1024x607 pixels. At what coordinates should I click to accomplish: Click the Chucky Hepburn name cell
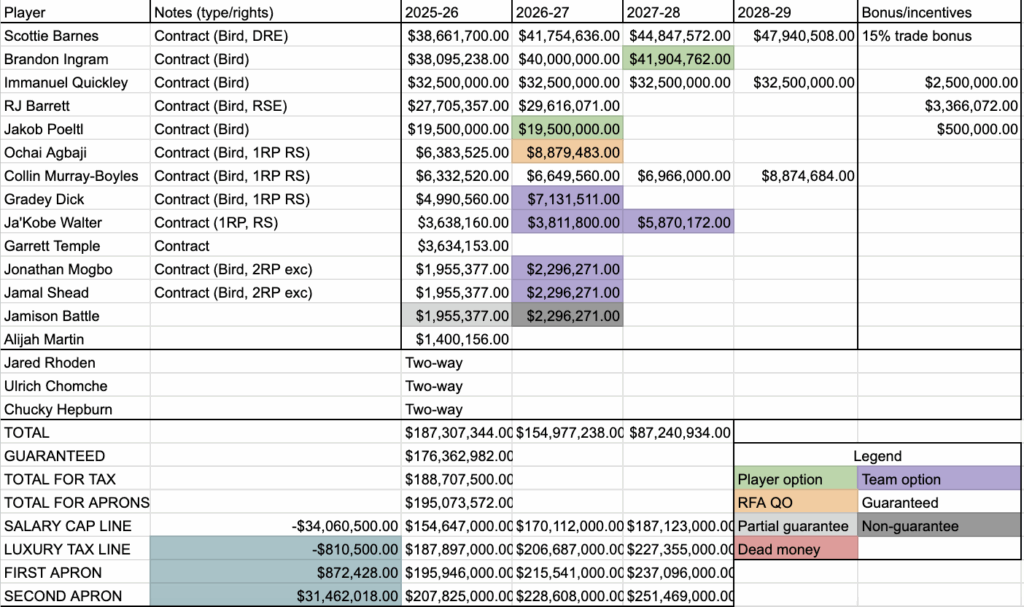pyautogui.click(x=75, y=409)
